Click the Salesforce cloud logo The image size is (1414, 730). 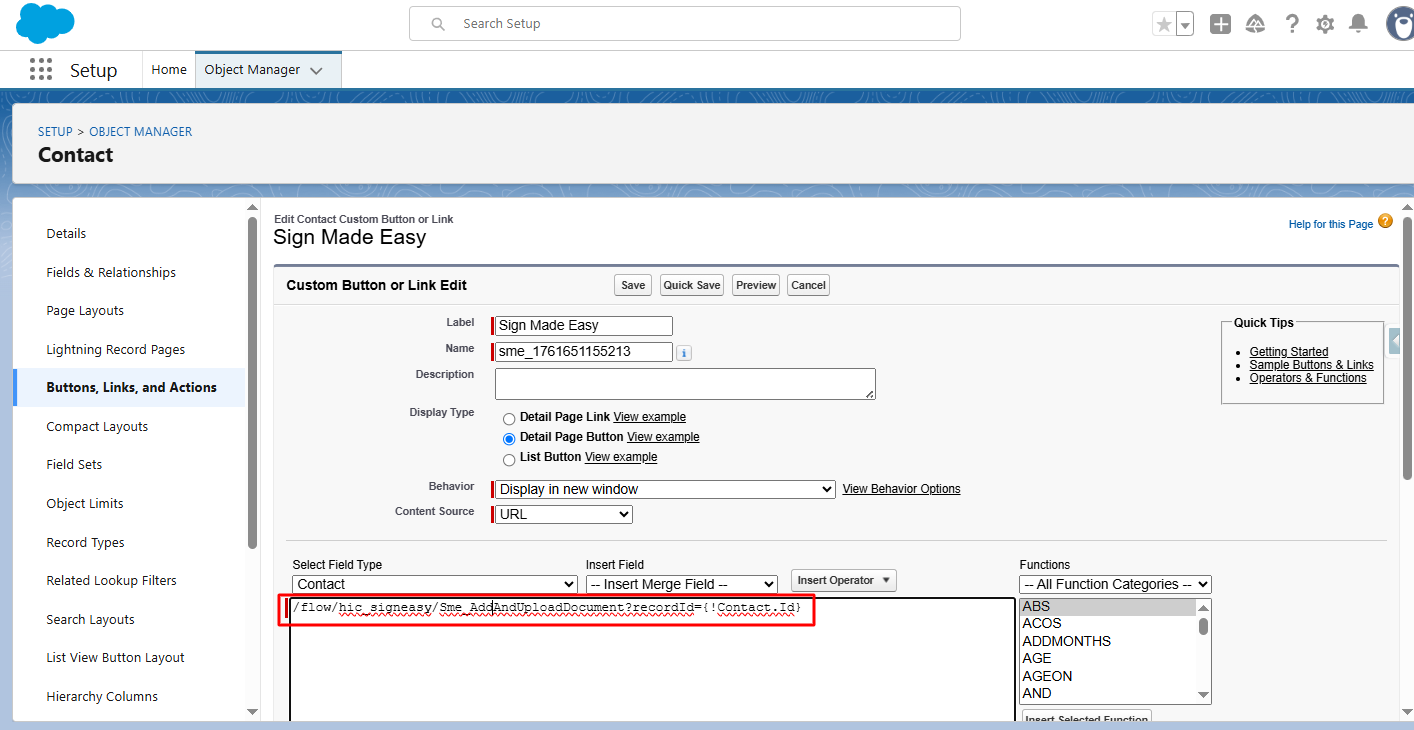click(x=44, y=23)
